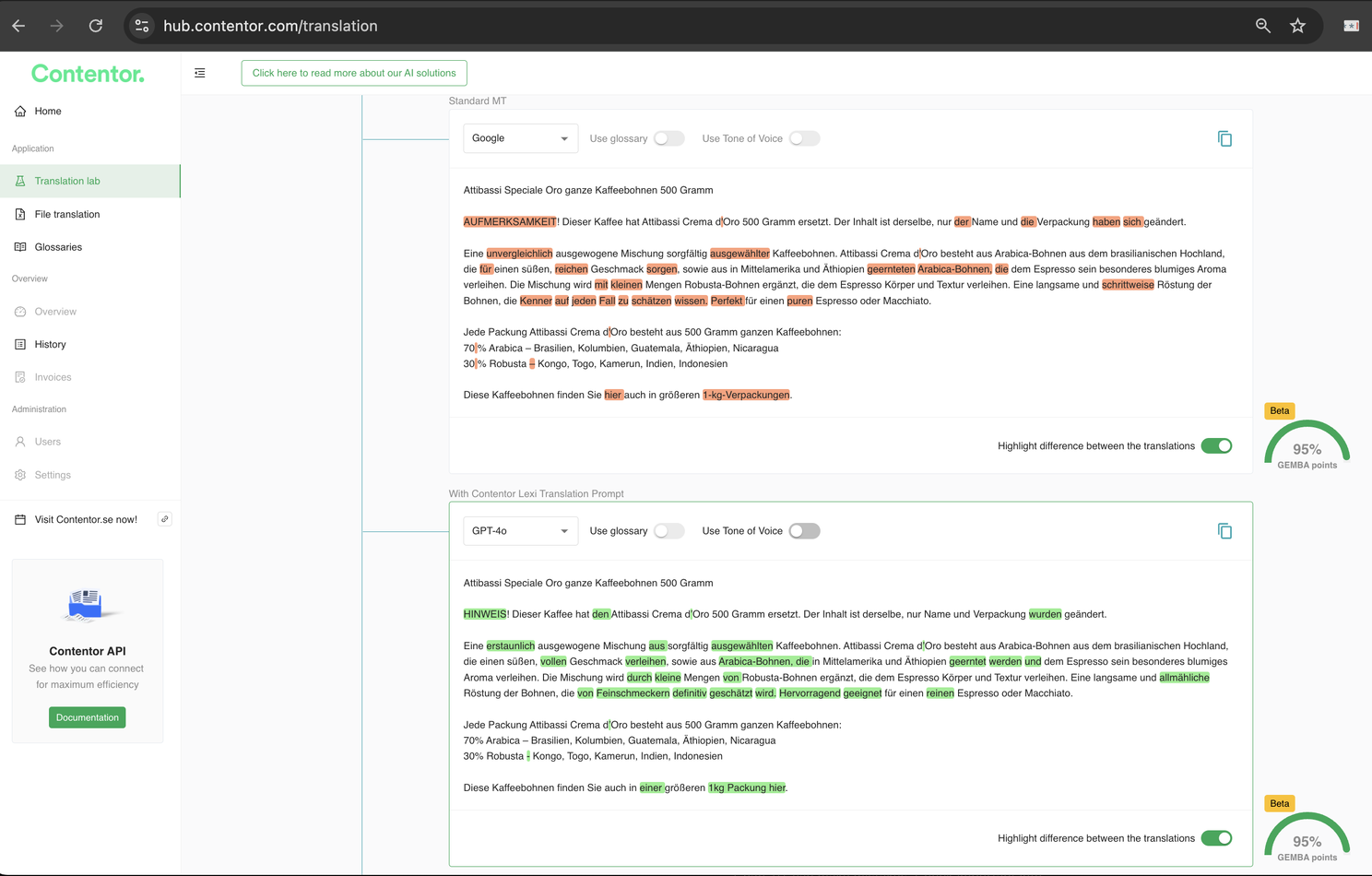This screenshot has width=1372, height=876.
Task: Open the Contentor API Documentation button
Action: 88,717
